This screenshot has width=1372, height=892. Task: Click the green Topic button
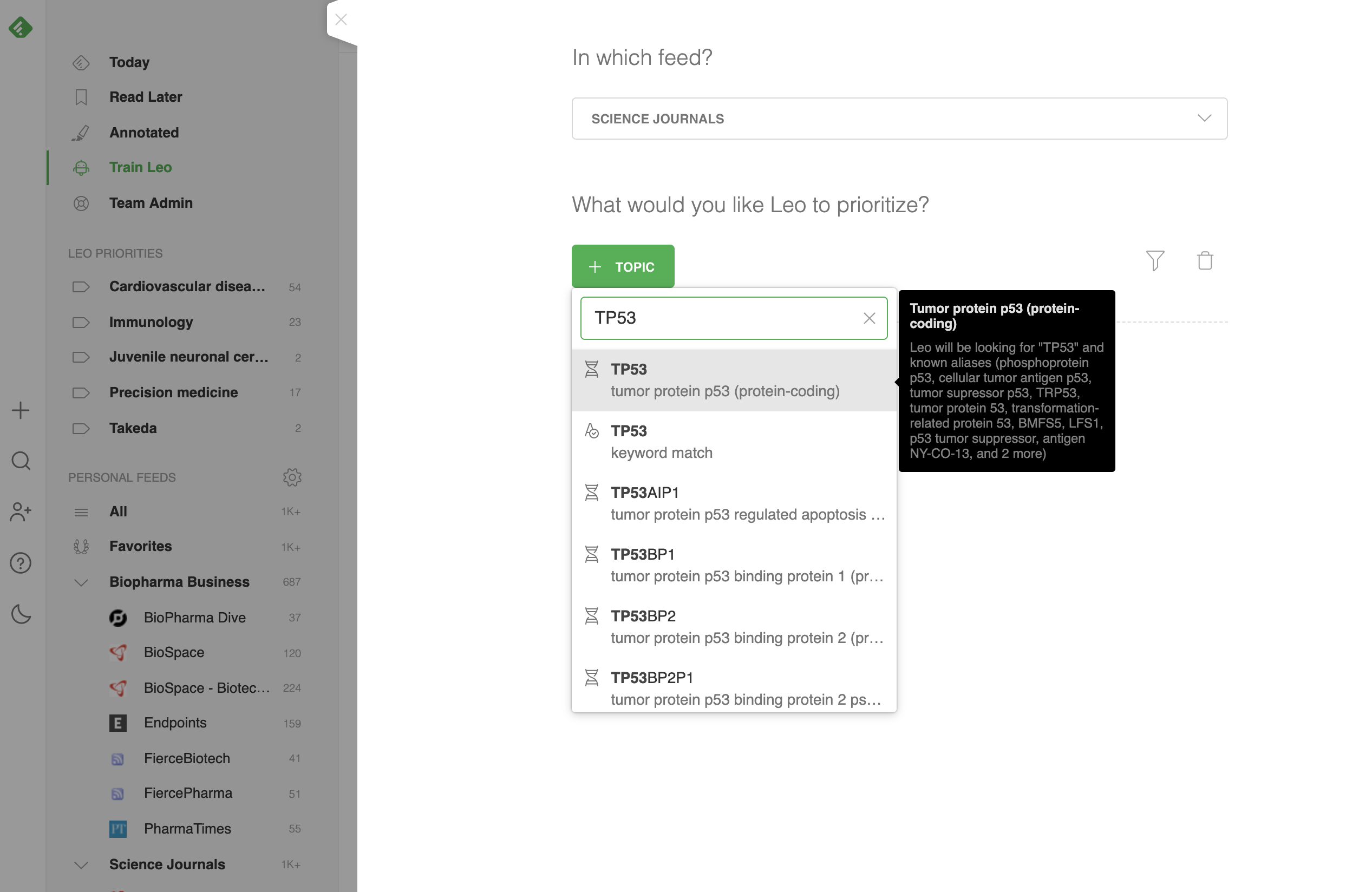coord(623,267)
